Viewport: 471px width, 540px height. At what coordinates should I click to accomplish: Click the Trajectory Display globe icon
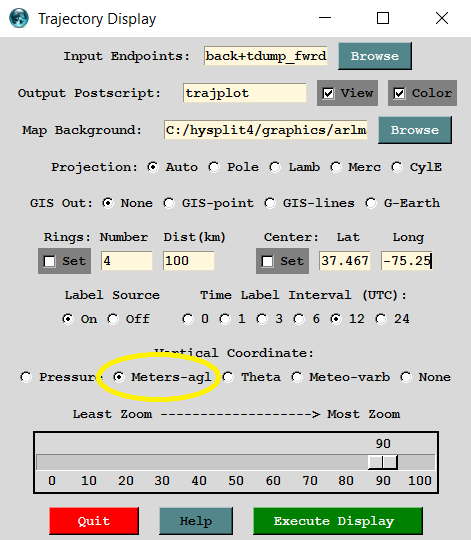(x=19, y=18)
